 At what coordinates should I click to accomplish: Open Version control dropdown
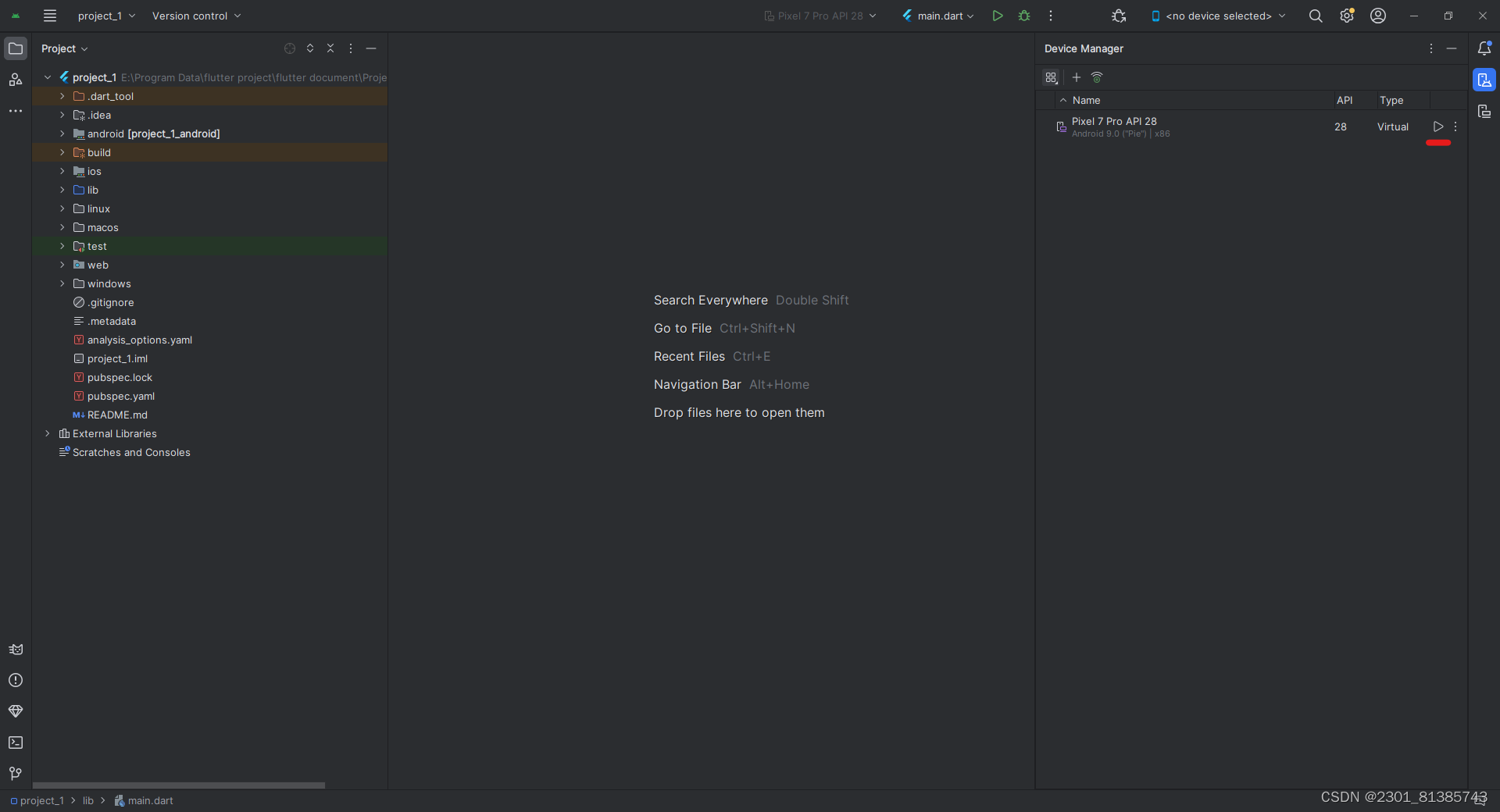tap(196, 16)
